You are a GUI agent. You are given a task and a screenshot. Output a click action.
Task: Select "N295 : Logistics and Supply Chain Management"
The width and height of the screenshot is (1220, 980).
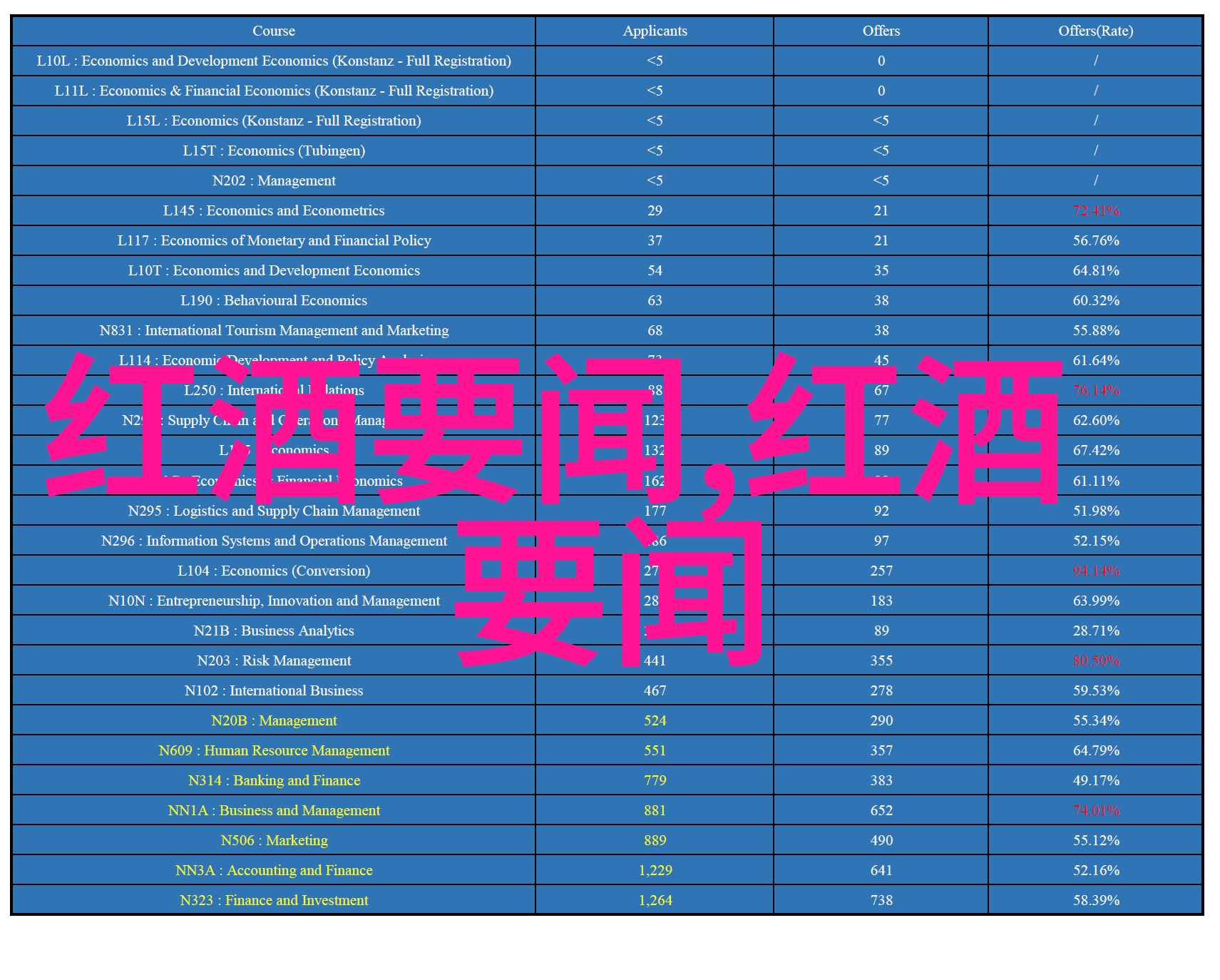(x=274, y=511)
